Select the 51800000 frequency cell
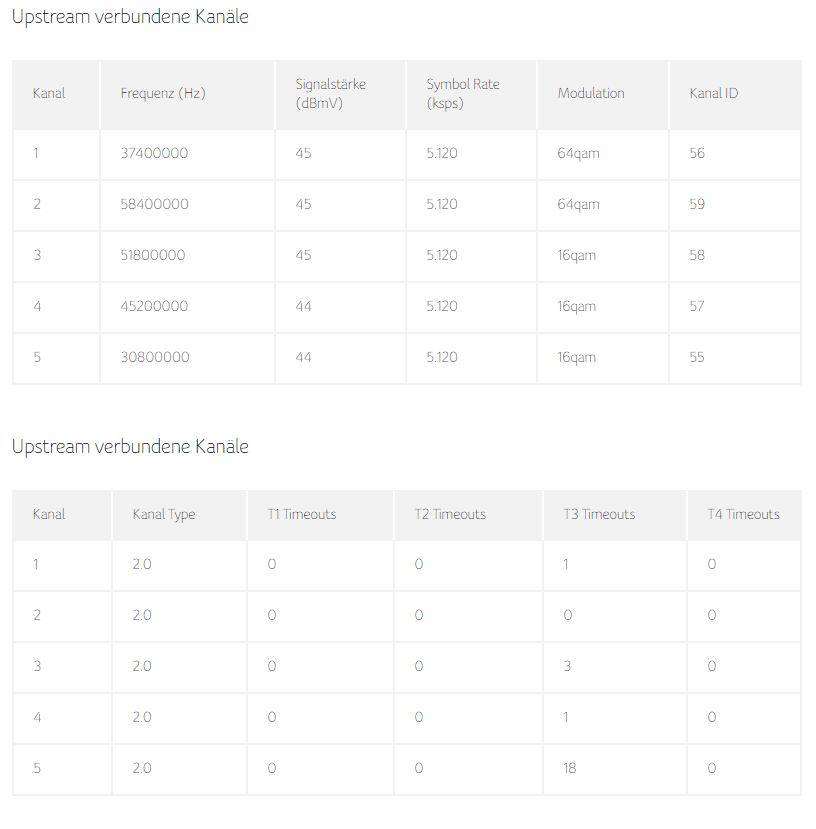Image resolution: width=816 pixels, height=829 pixels. pos(153,255)
